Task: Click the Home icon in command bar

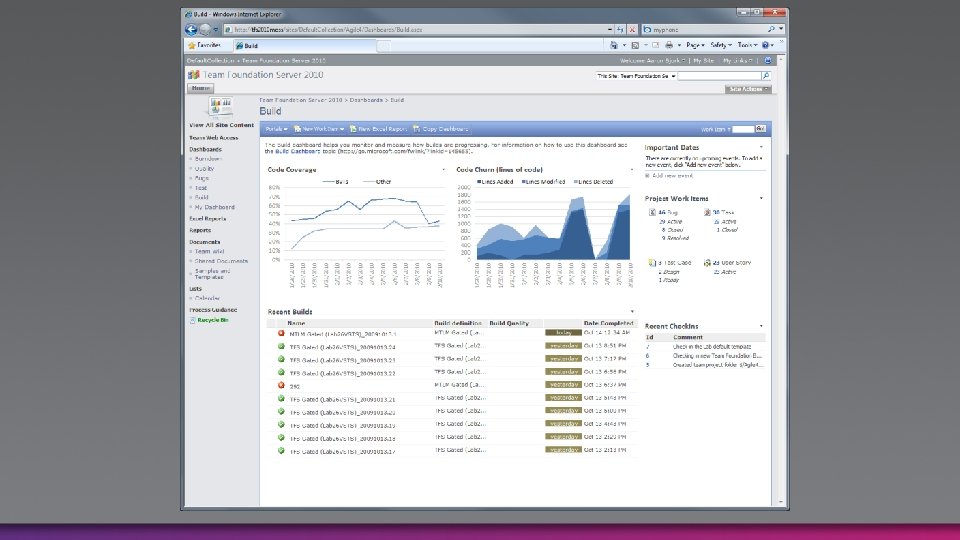Action: pos(613,45)
